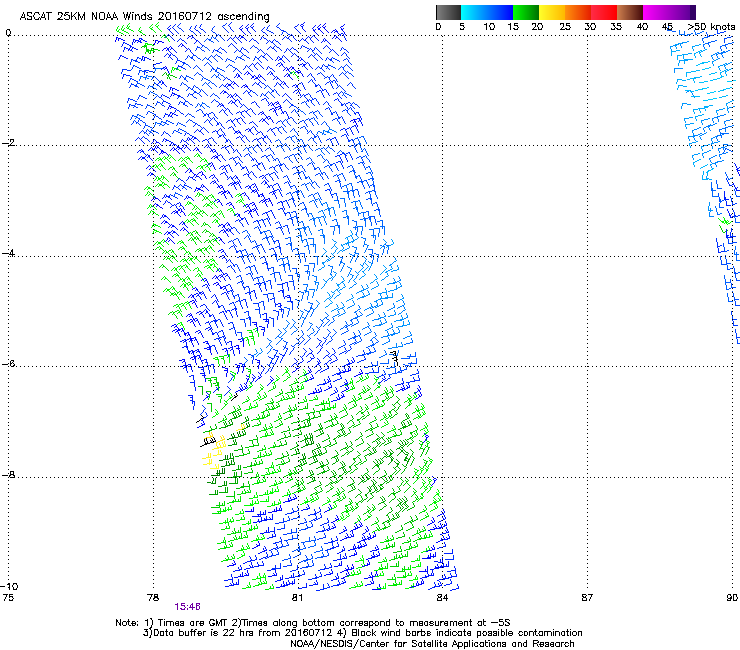Click the plot title 'ASCAT 25KM NOAA Winds 20160712 ascending'
Screen dimensions: 740x650
pyautogui.click(x=144, y=17)
